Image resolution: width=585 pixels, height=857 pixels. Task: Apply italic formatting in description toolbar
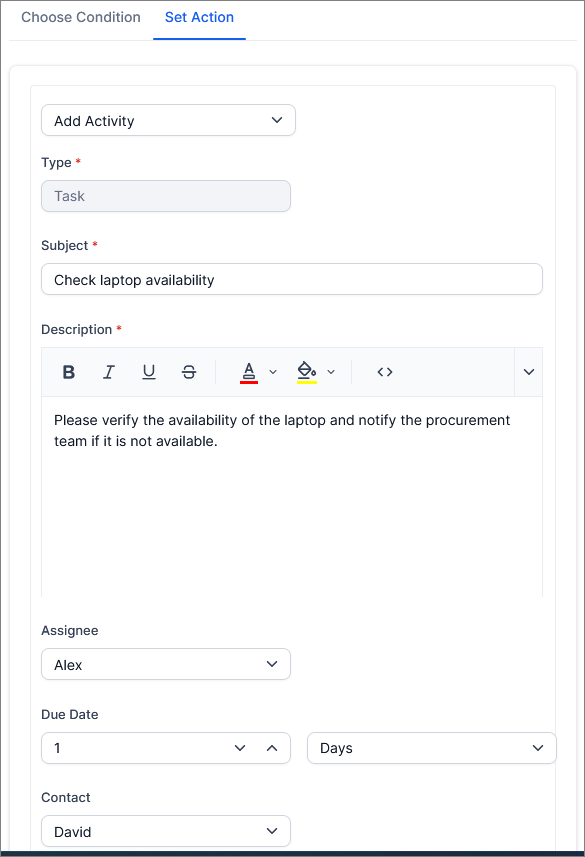109,372
